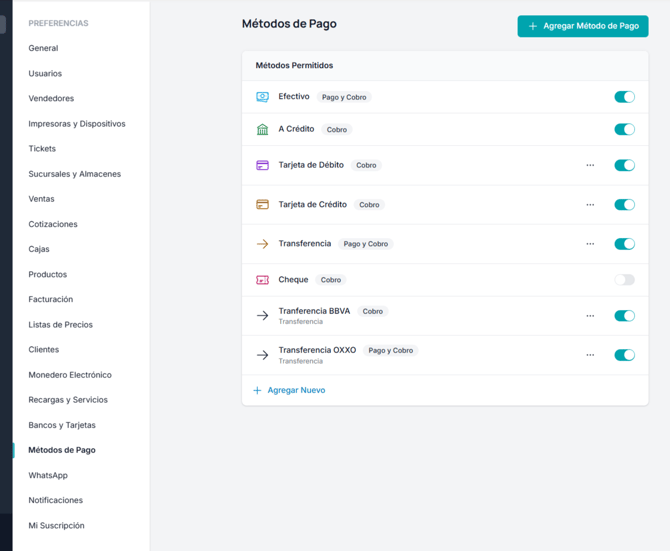Disable the Efectivo payment method toggle

625,97
